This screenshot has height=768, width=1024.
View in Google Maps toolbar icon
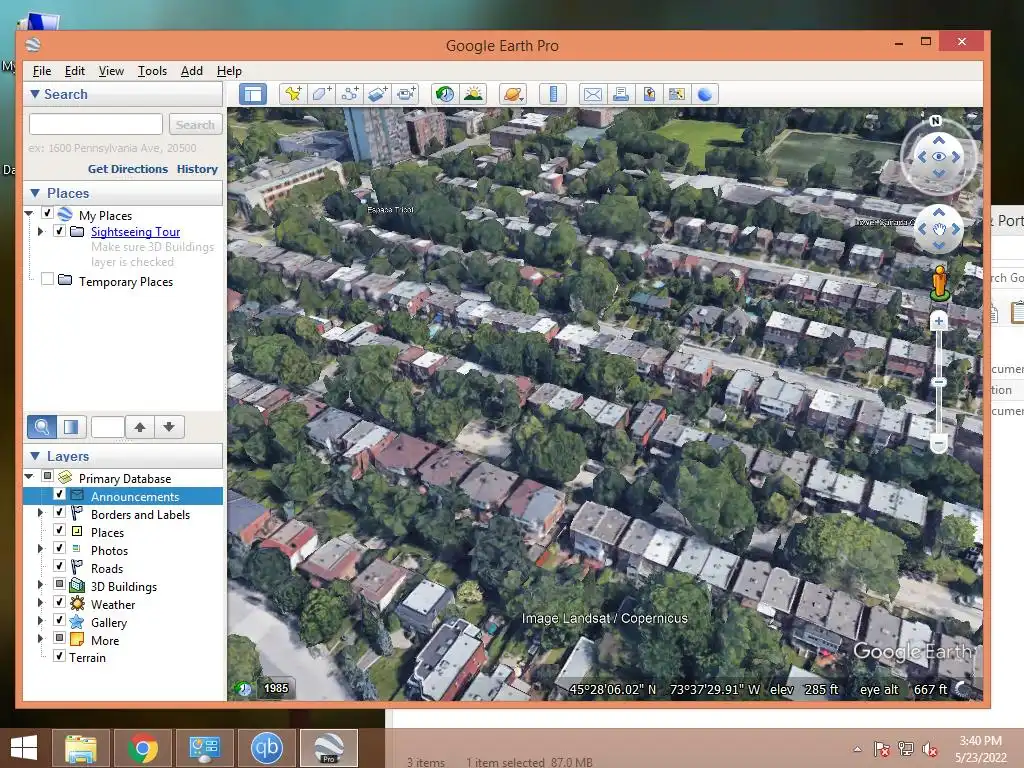pos(677,94)
